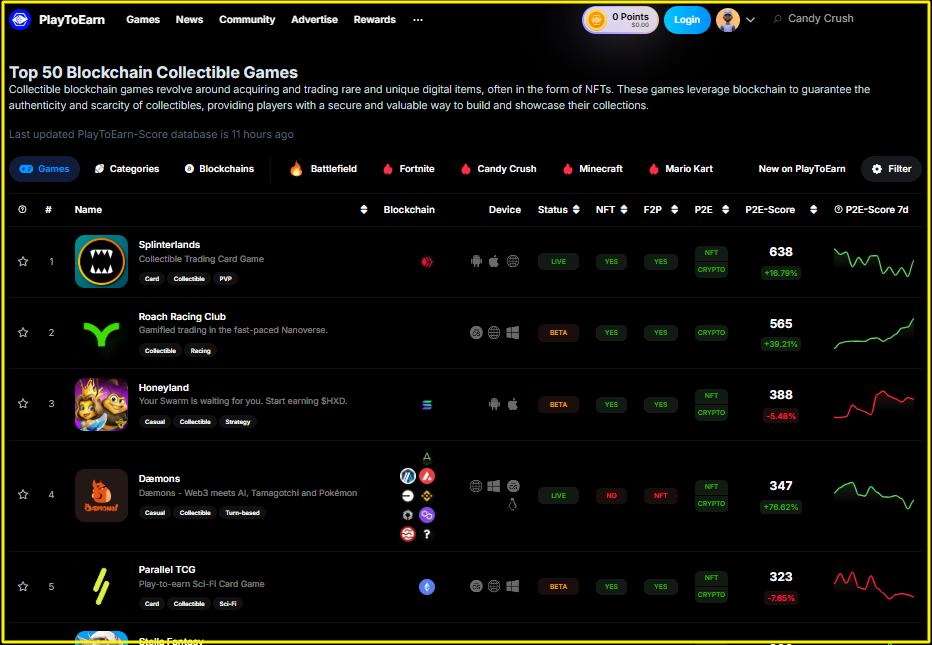The width and height of the screenshot is (932, 645).
Task: Click the Windows device icon for Roach Racing Club
Action: tap(513, 332)
